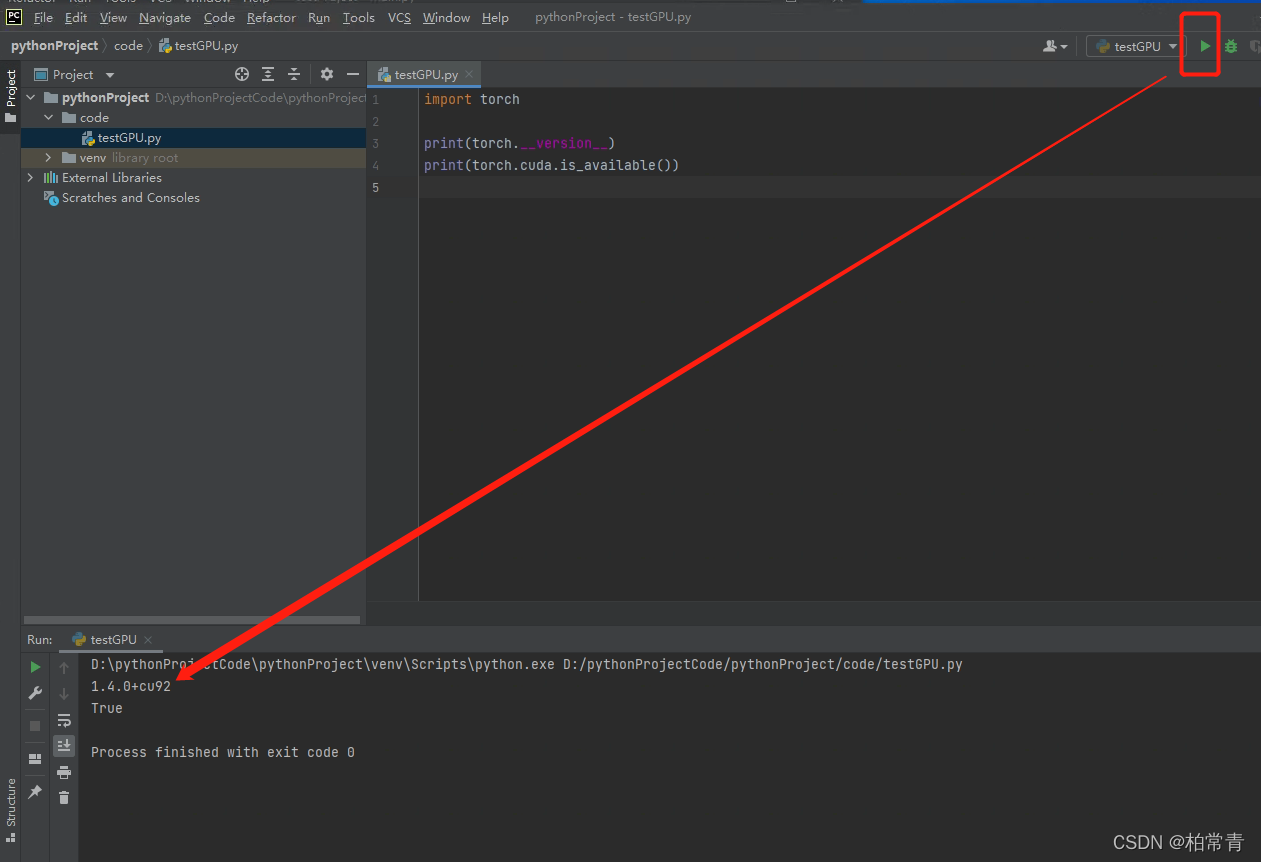The width and height of the screenshot is (1261, 862).
Task: Click the True output line in console
Action: [x=107, y=708]
